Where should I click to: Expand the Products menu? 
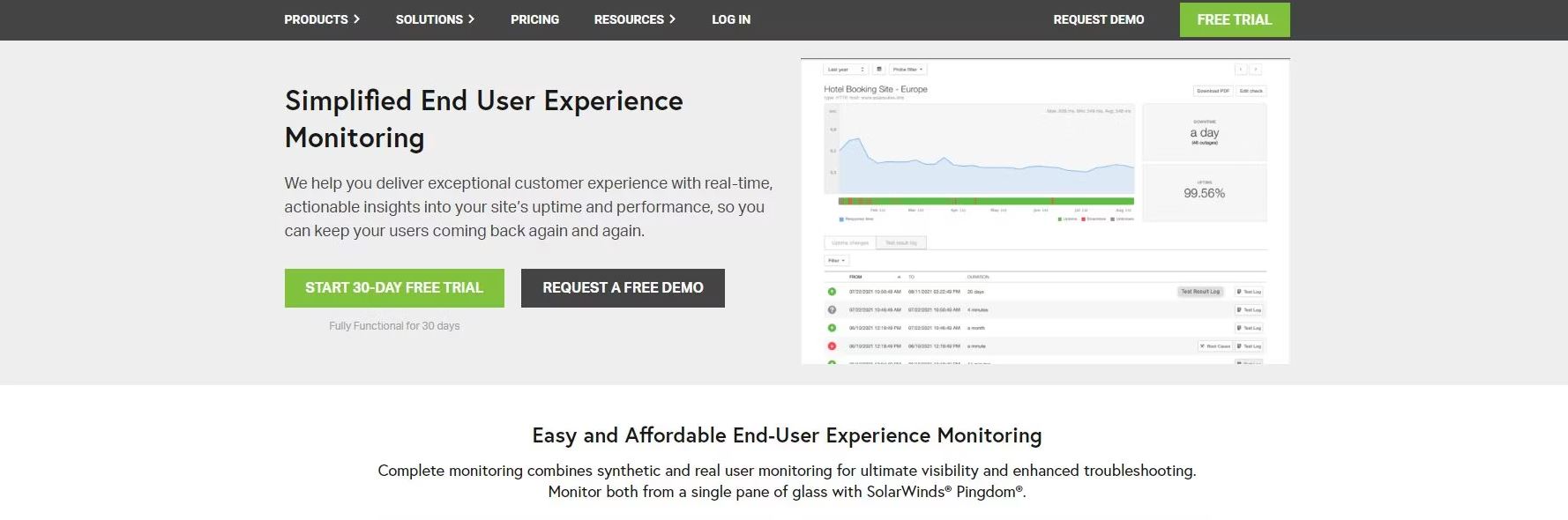click(322, 19)
